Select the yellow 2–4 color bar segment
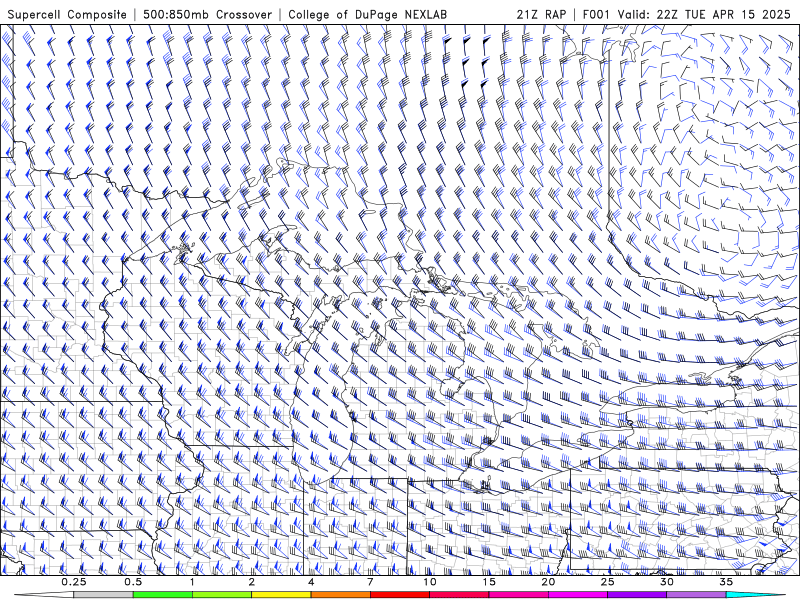Image resolution: width=800 pixels, height=600 pixels. coord(281,595)
